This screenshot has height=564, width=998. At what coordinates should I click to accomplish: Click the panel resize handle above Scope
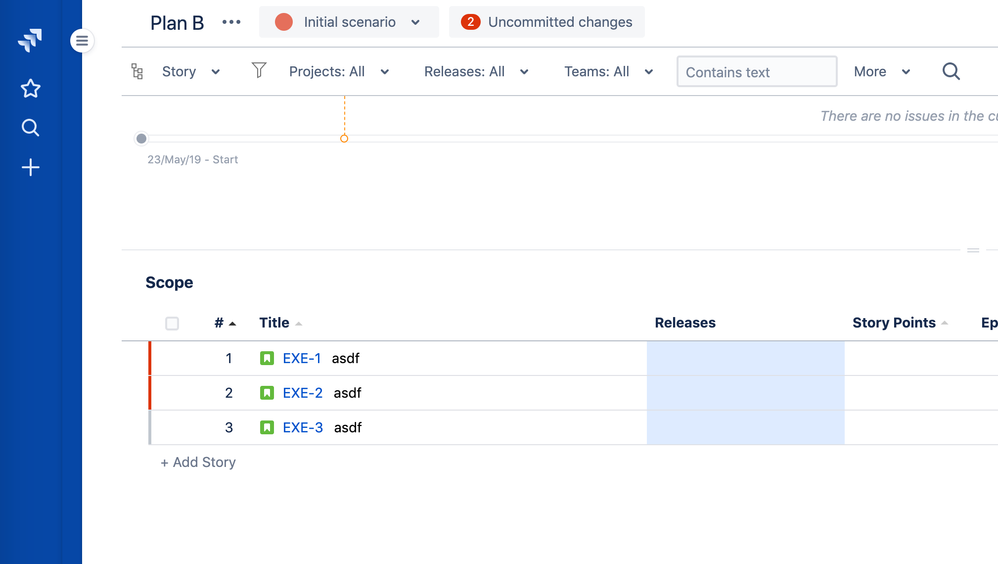(973, 250)
